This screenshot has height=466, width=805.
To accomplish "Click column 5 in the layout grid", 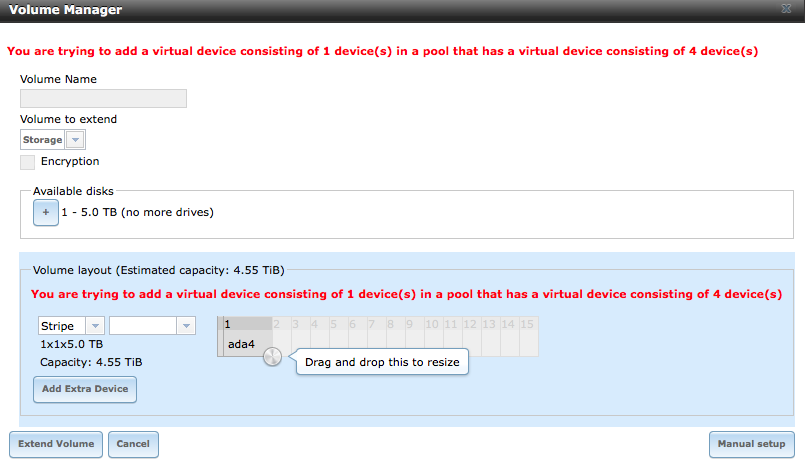I will pyautogui.click(x=339, y=324).
